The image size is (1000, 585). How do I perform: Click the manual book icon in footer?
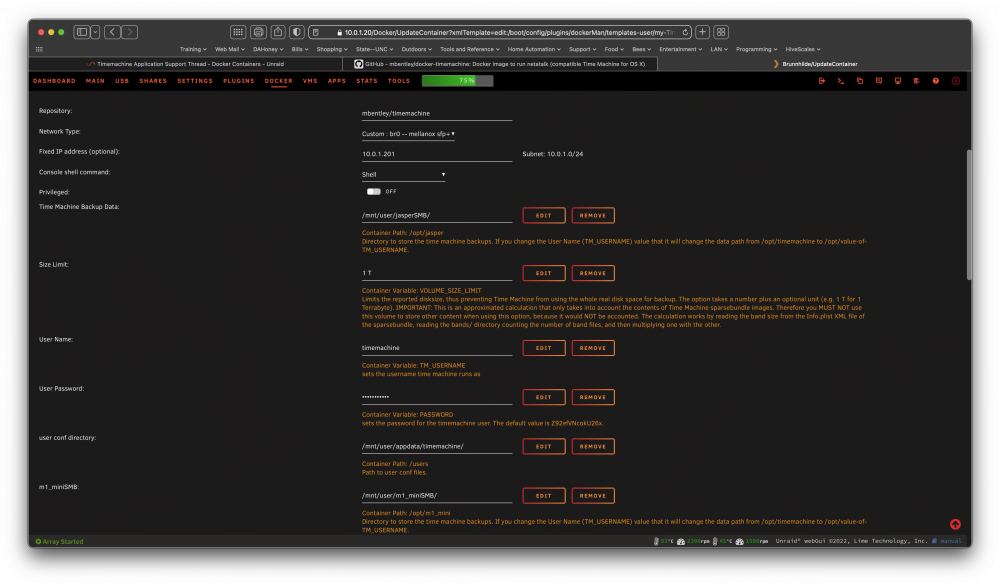(934, 541)
